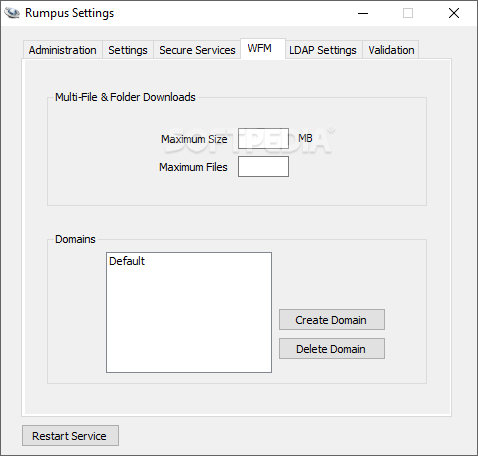
Task: Switch to the Validation tab
Action: click(391, 50)
